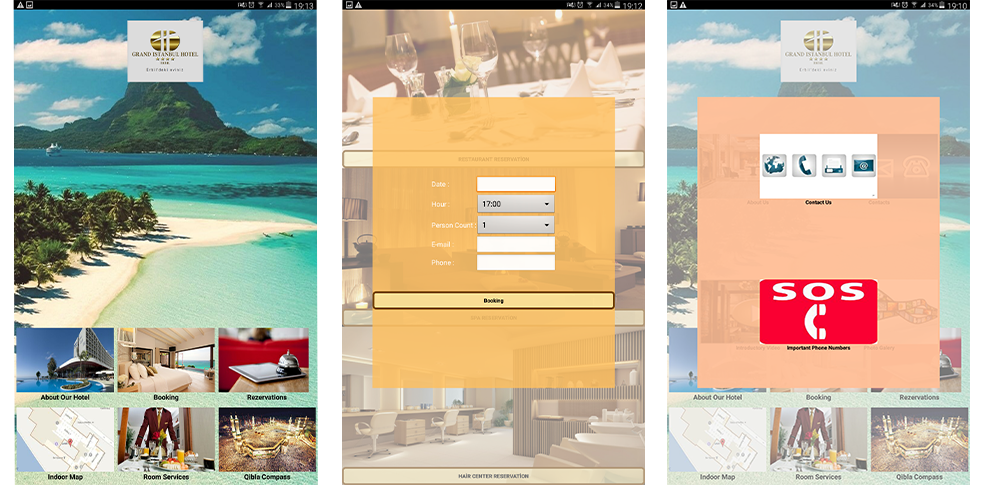Click the telephone handset icon in Contact Us
Image resolution: width=987 pixels, height=485 pixels.
coord(804,166)
